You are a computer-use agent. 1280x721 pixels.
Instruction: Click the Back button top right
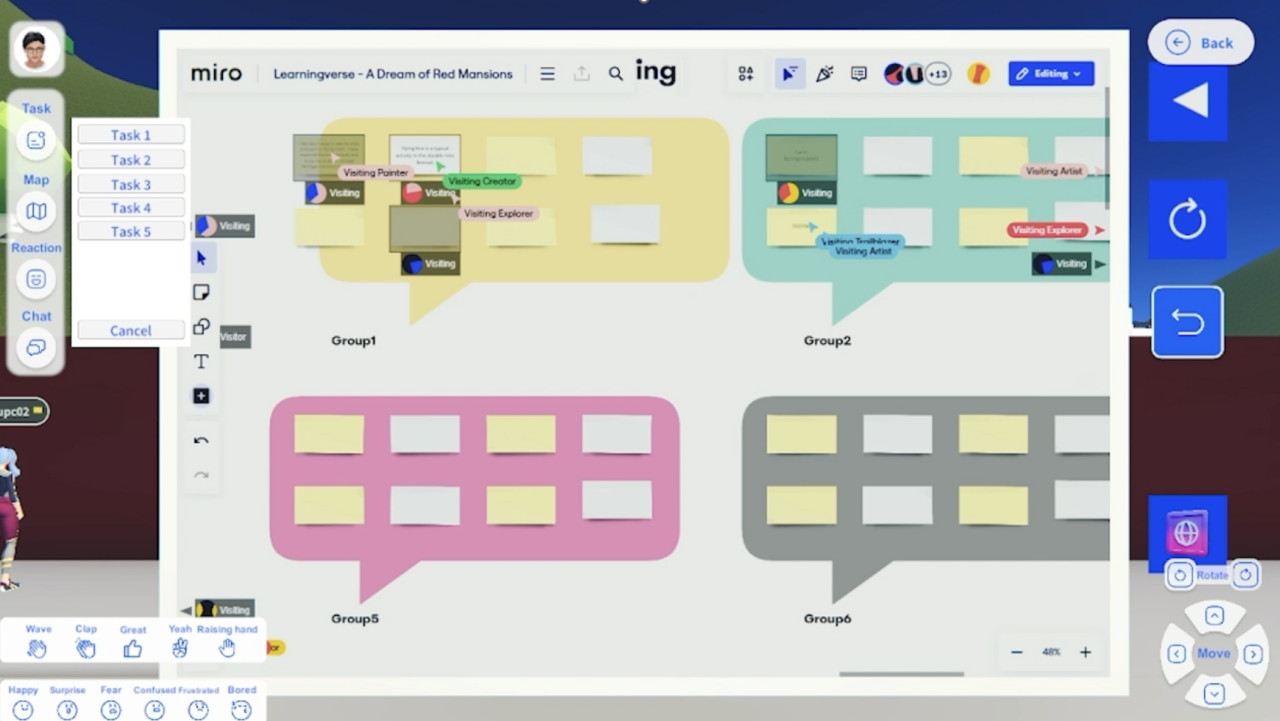(x=1200, y=42)
